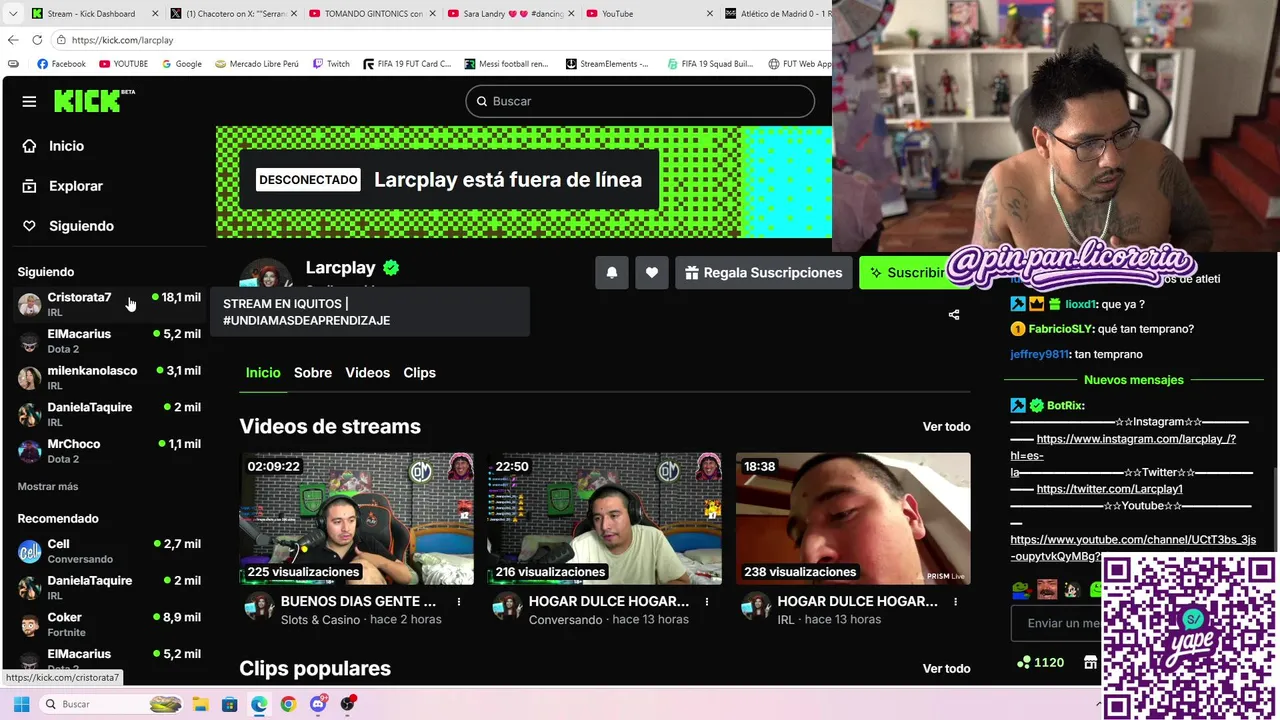Open milenkanolasco's channel
Screen dimensions: 1280x720
[x=109, y=377]
